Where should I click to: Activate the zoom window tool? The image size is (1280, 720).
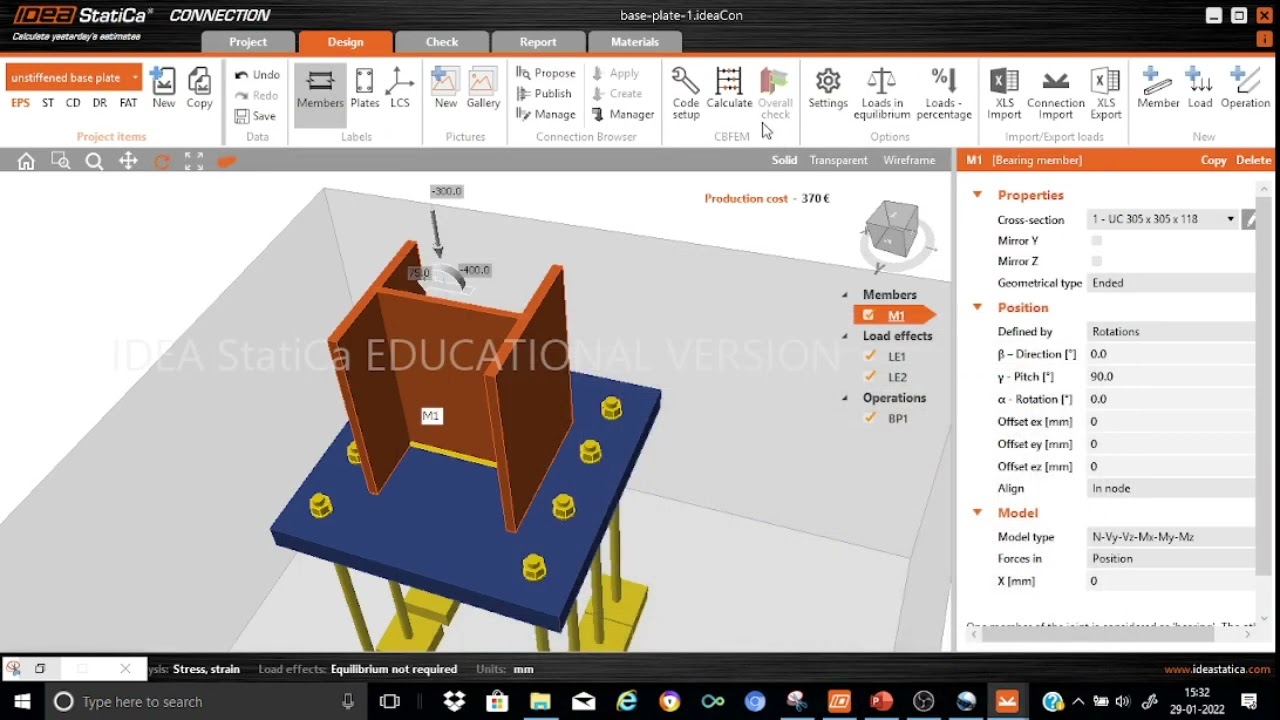60,161
